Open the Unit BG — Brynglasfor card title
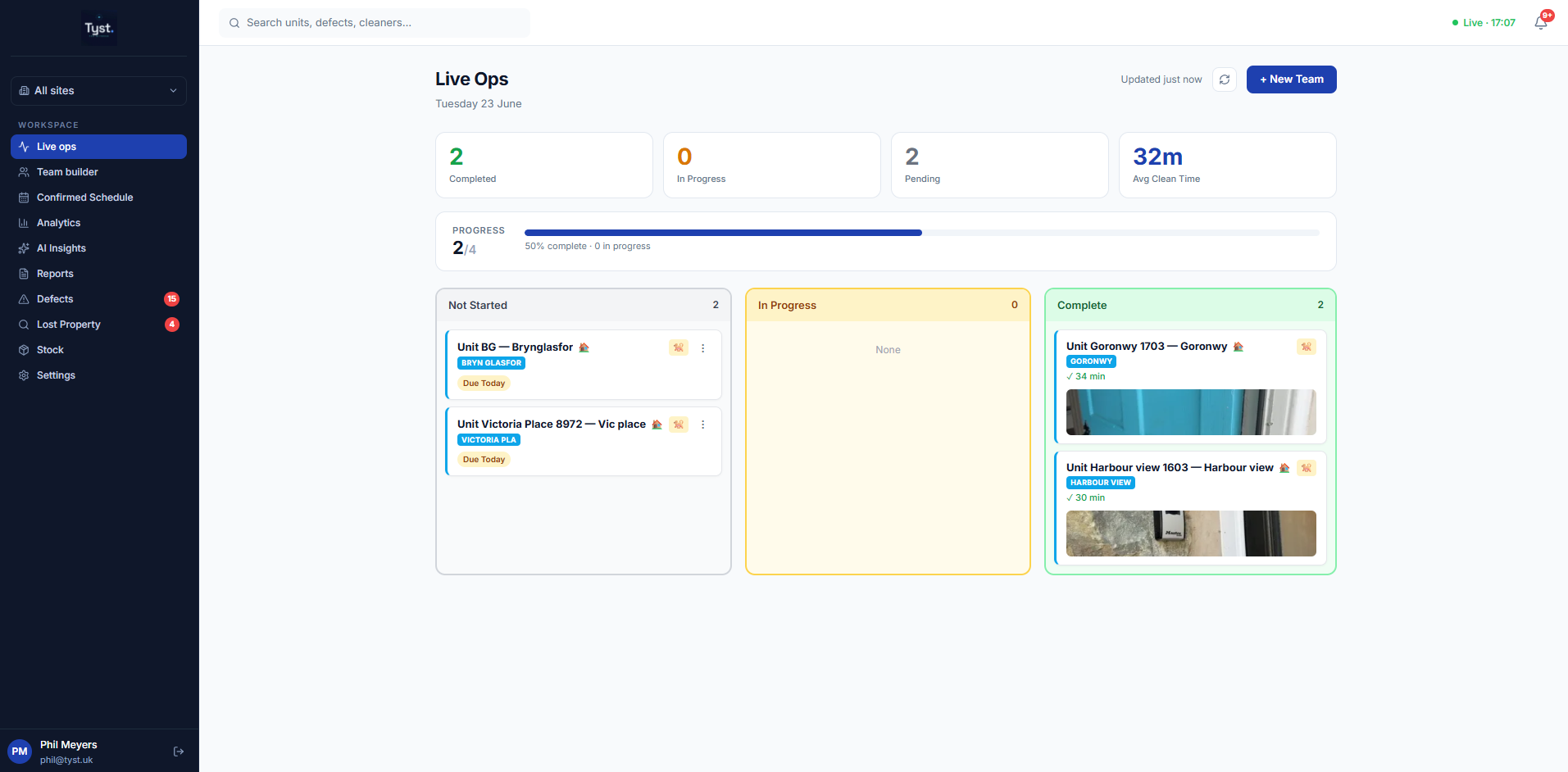 click(515, 347)
